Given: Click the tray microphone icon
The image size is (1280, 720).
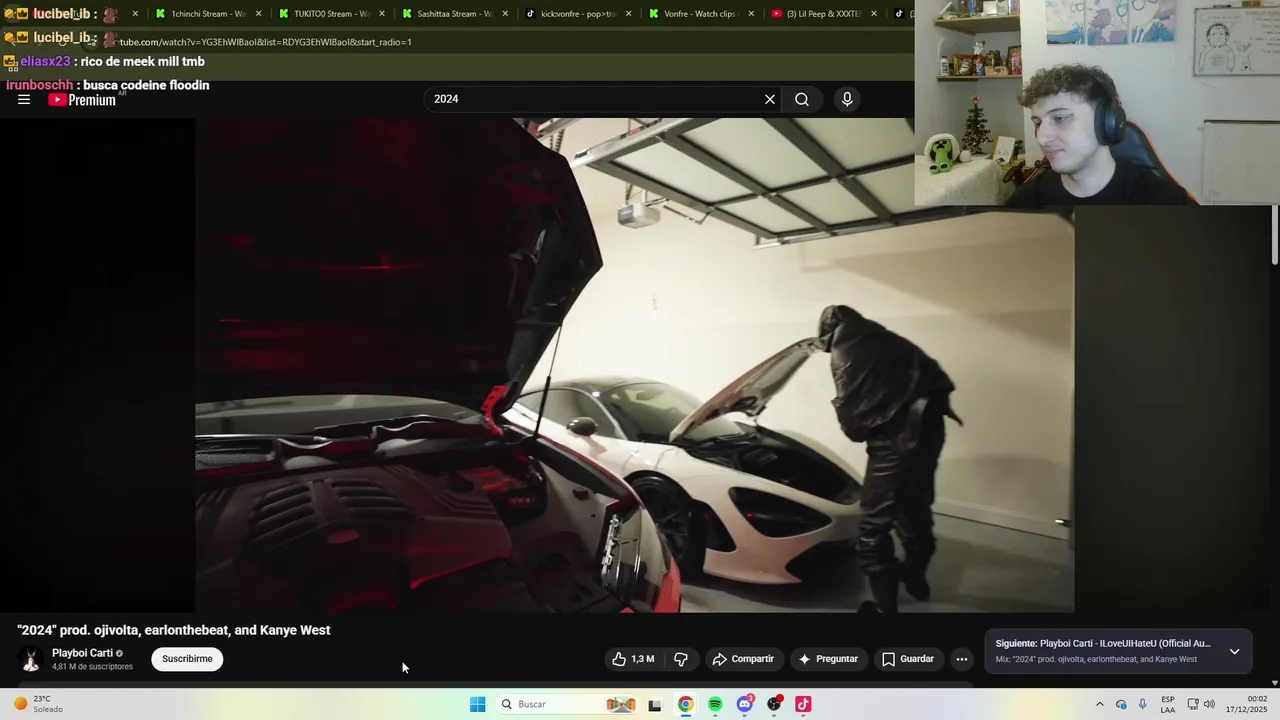Looking at the screenshot, I should (1142, 704).
